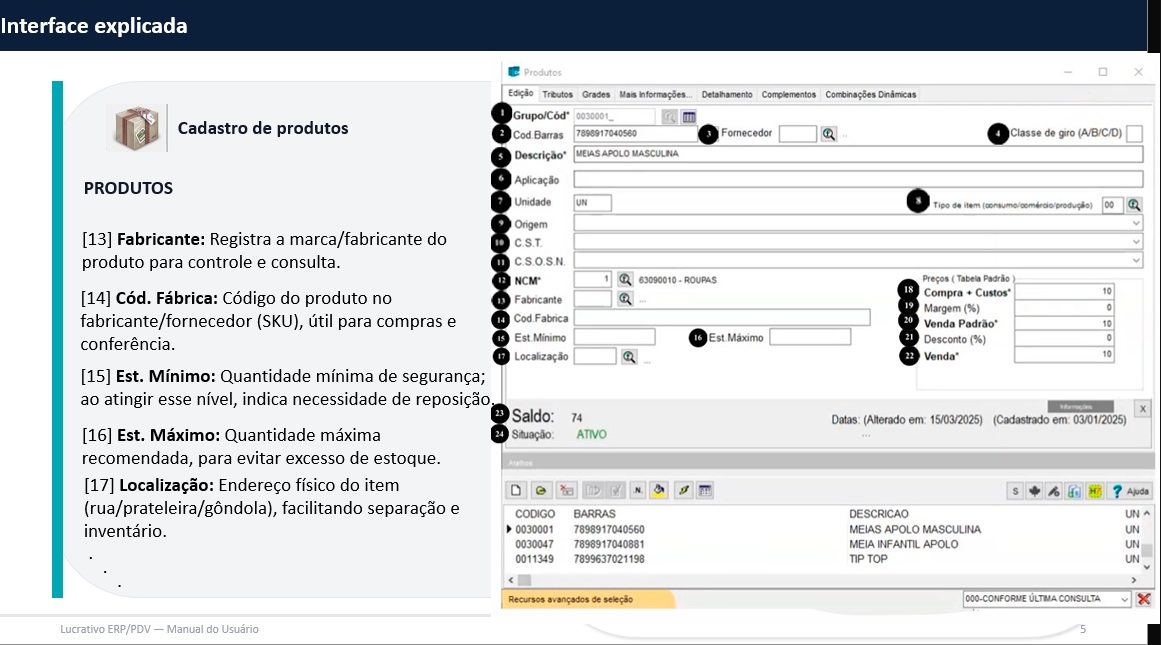Open the Combinações Dinâmicas tab
Viewport: 1161px width, 645px height.
pos(869,94)
